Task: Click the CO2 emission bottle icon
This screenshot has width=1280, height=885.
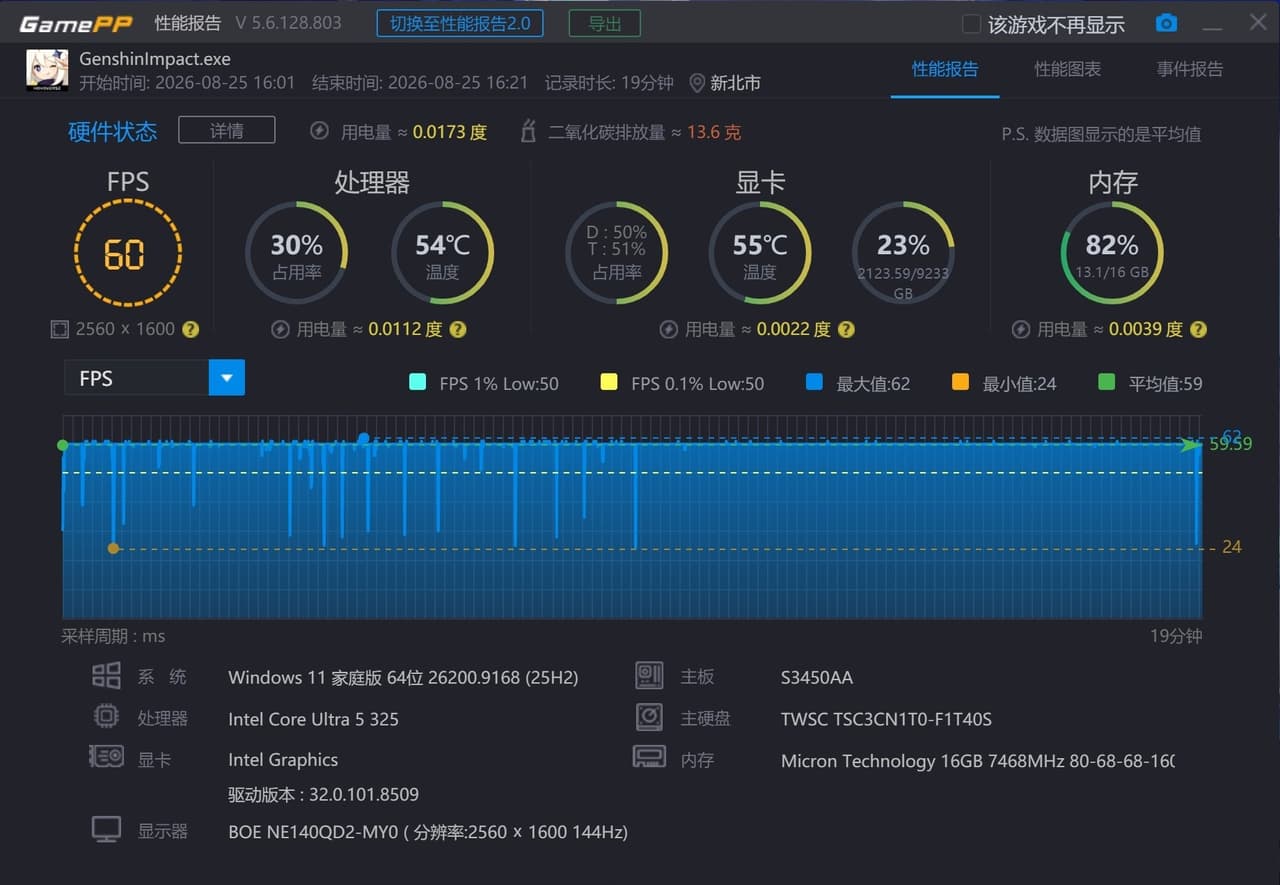Action: [528, 131]
